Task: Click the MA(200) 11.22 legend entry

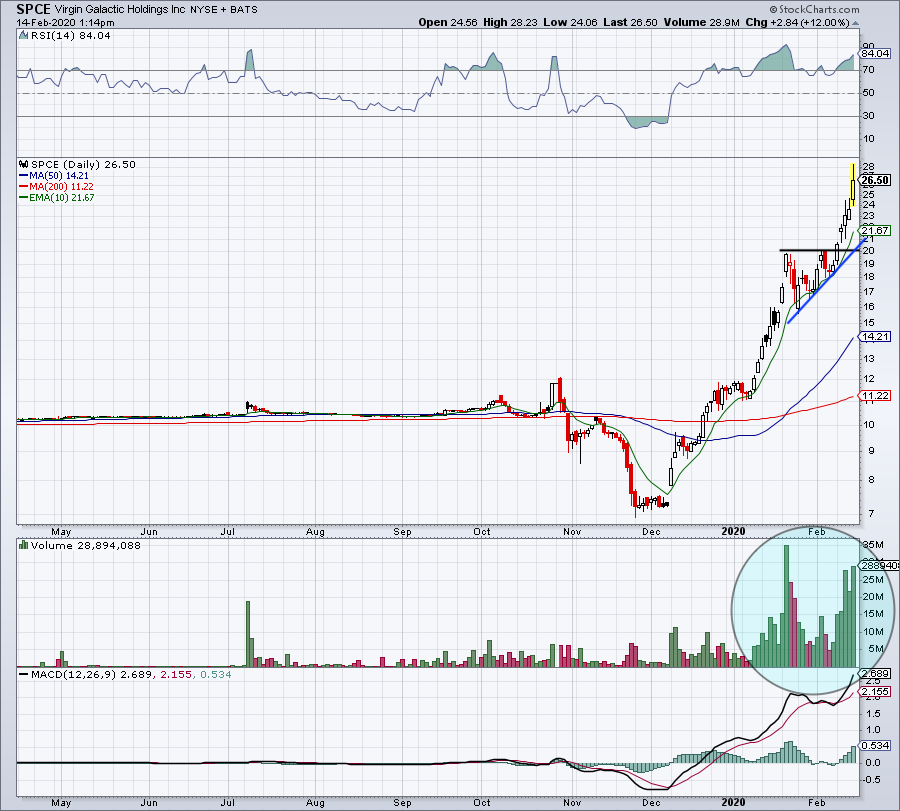Action: (56, 187)
